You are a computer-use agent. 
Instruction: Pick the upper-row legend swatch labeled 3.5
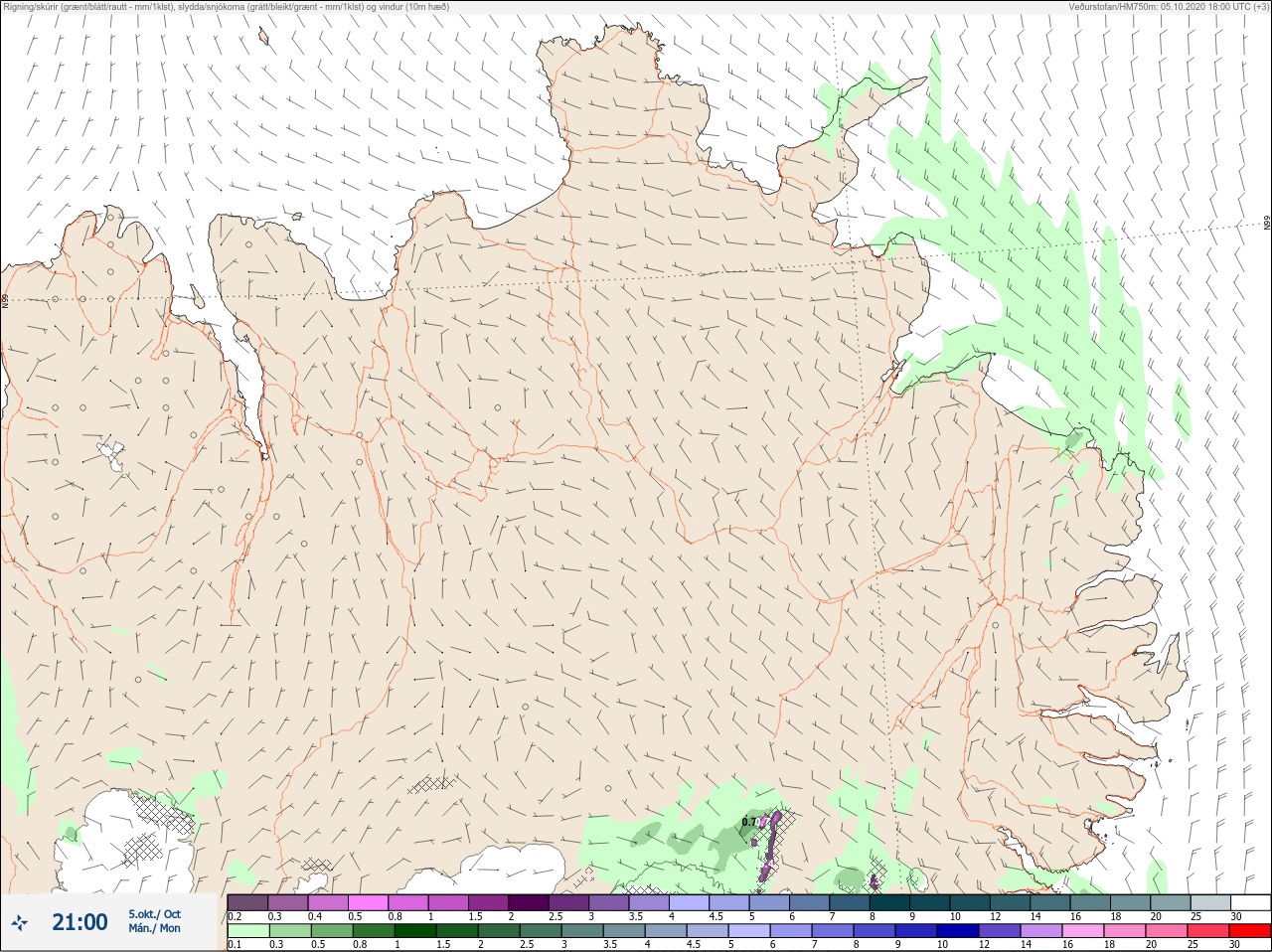point(649,902)
